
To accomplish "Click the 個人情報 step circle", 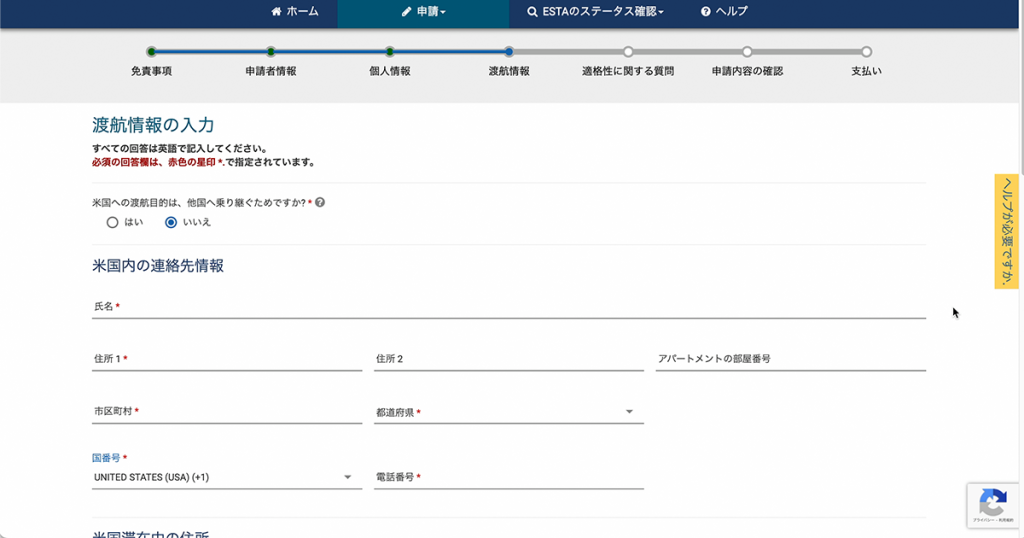I will click(x=389, y=52).
